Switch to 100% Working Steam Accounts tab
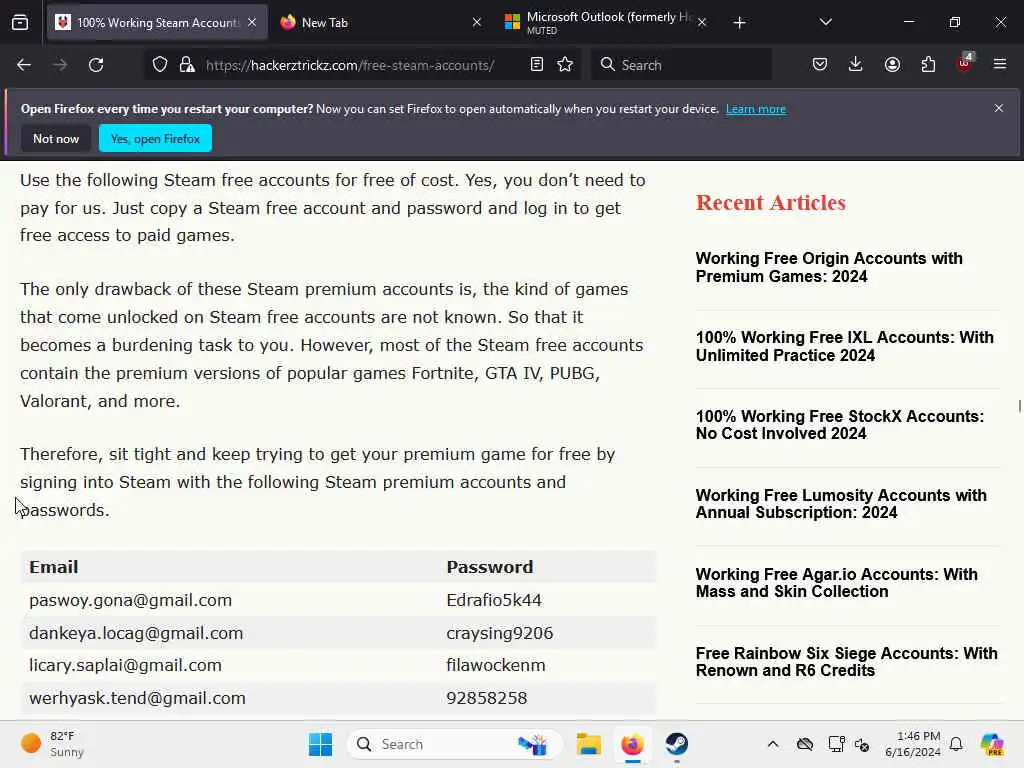1024x768 pixels. 157,23
